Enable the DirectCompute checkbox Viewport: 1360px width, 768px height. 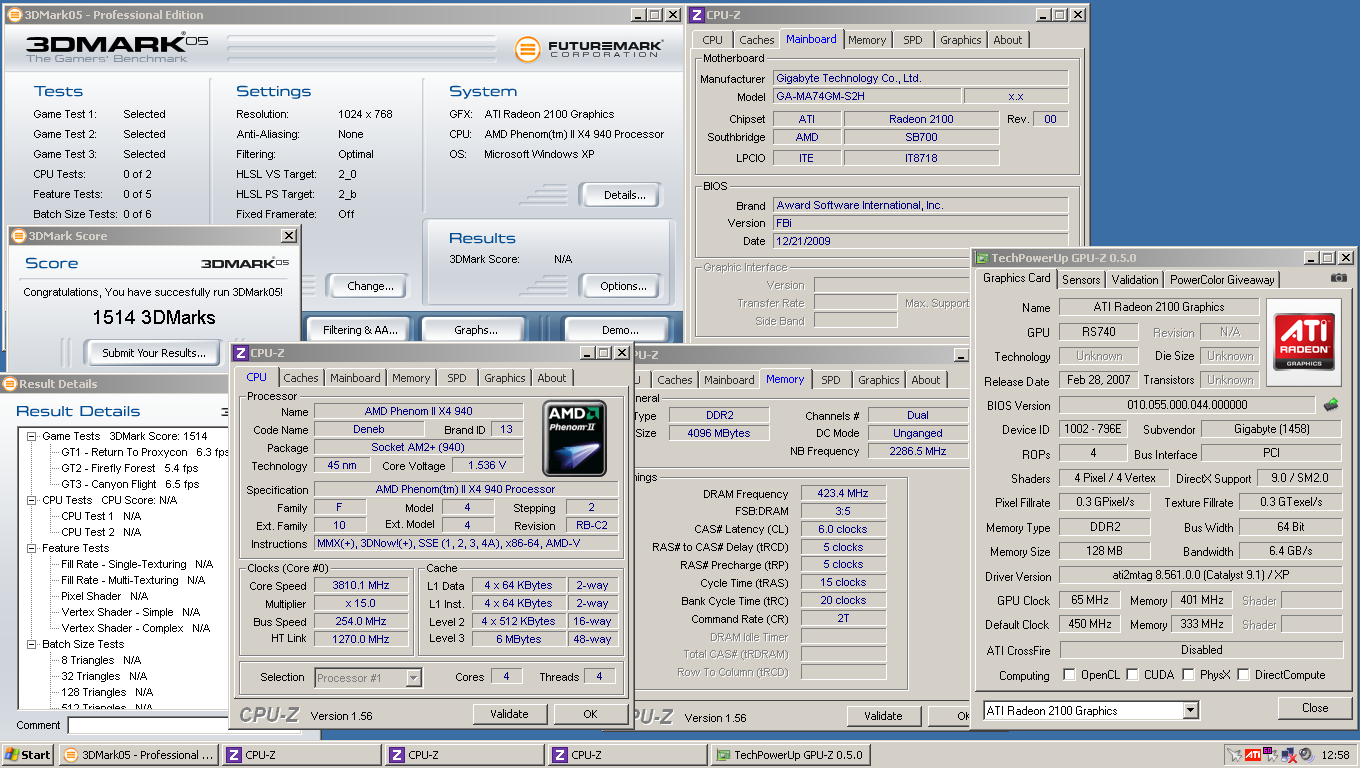[x=1245, y=675]
